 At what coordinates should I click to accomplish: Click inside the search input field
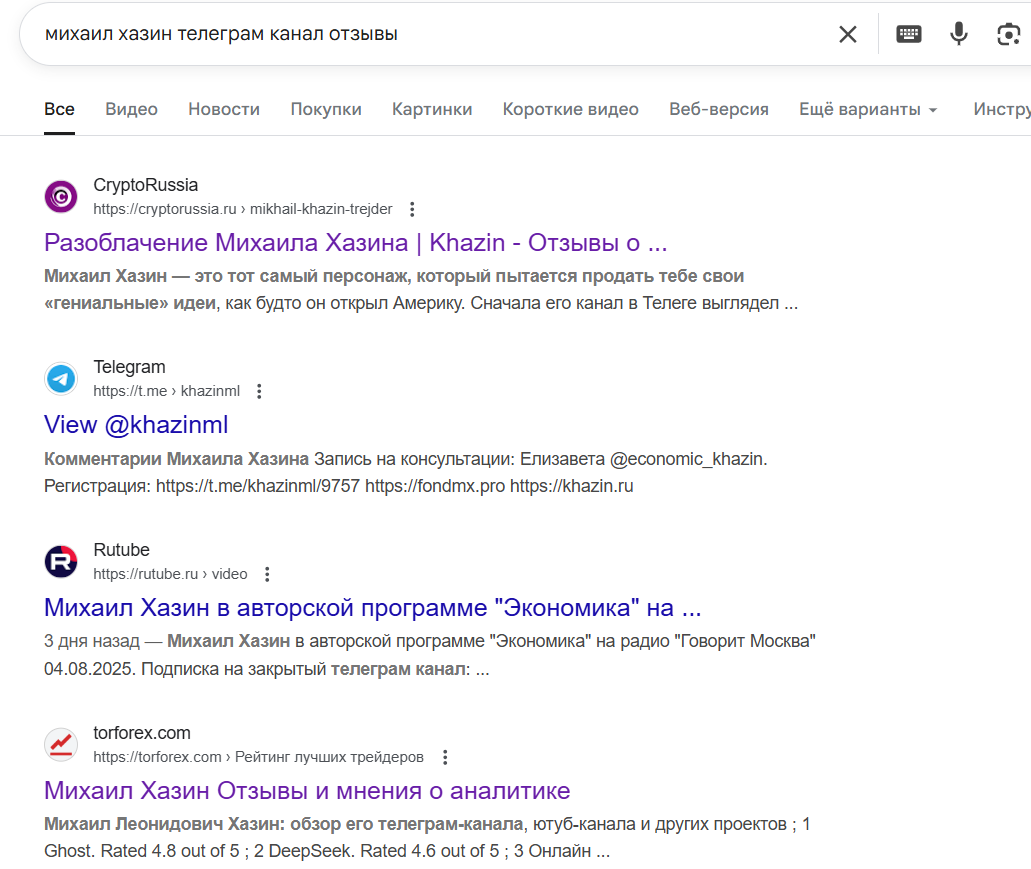(x=400, y=33)
